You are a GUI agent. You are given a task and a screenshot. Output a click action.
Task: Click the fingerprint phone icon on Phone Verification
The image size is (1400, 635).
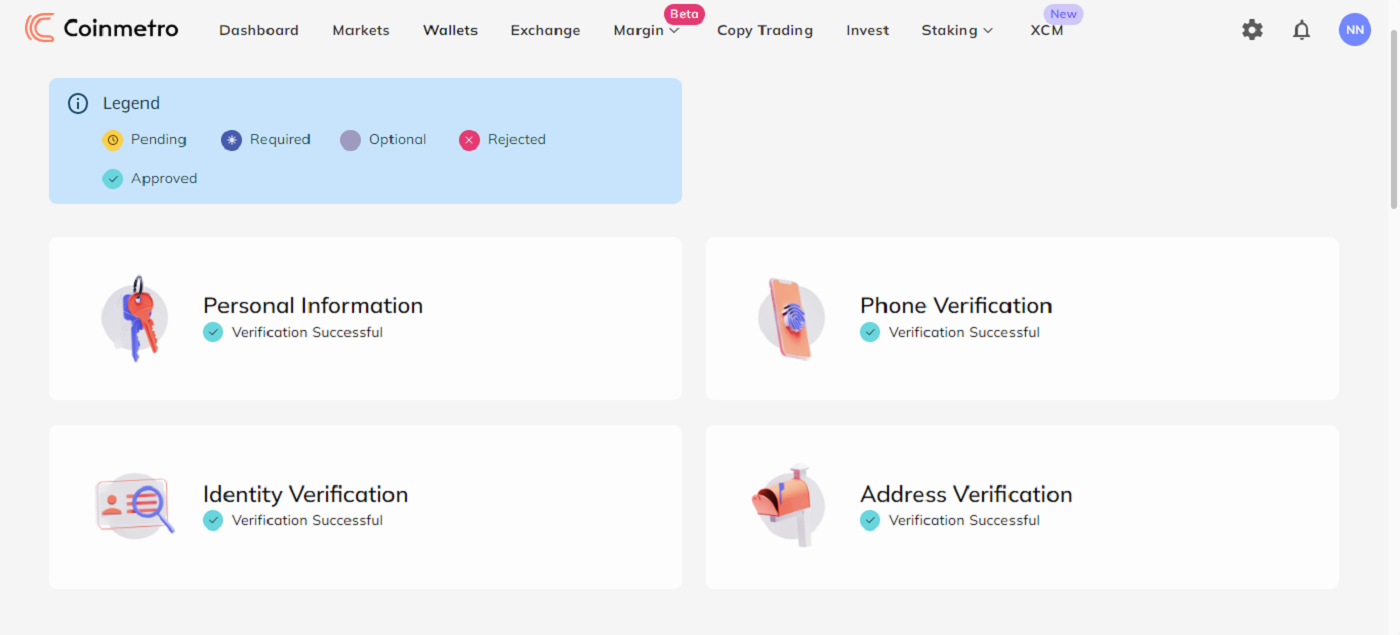791,318
